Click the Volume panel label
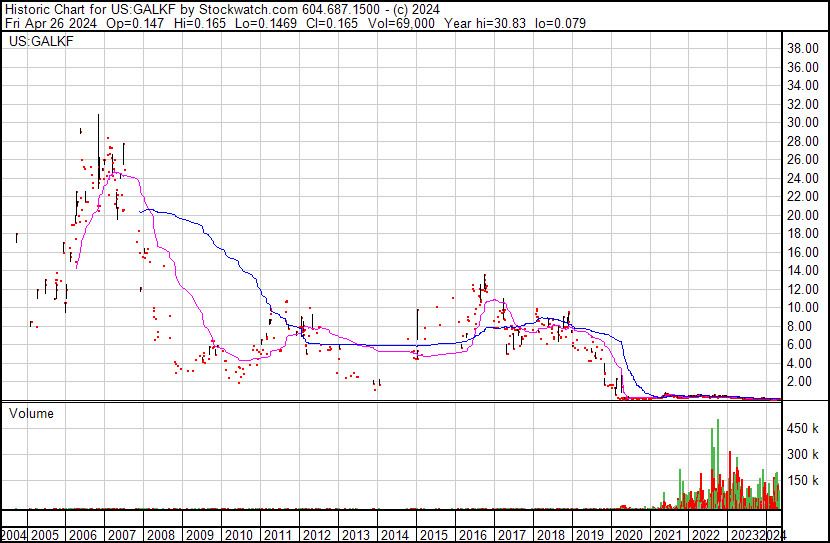 pos(31,413)
